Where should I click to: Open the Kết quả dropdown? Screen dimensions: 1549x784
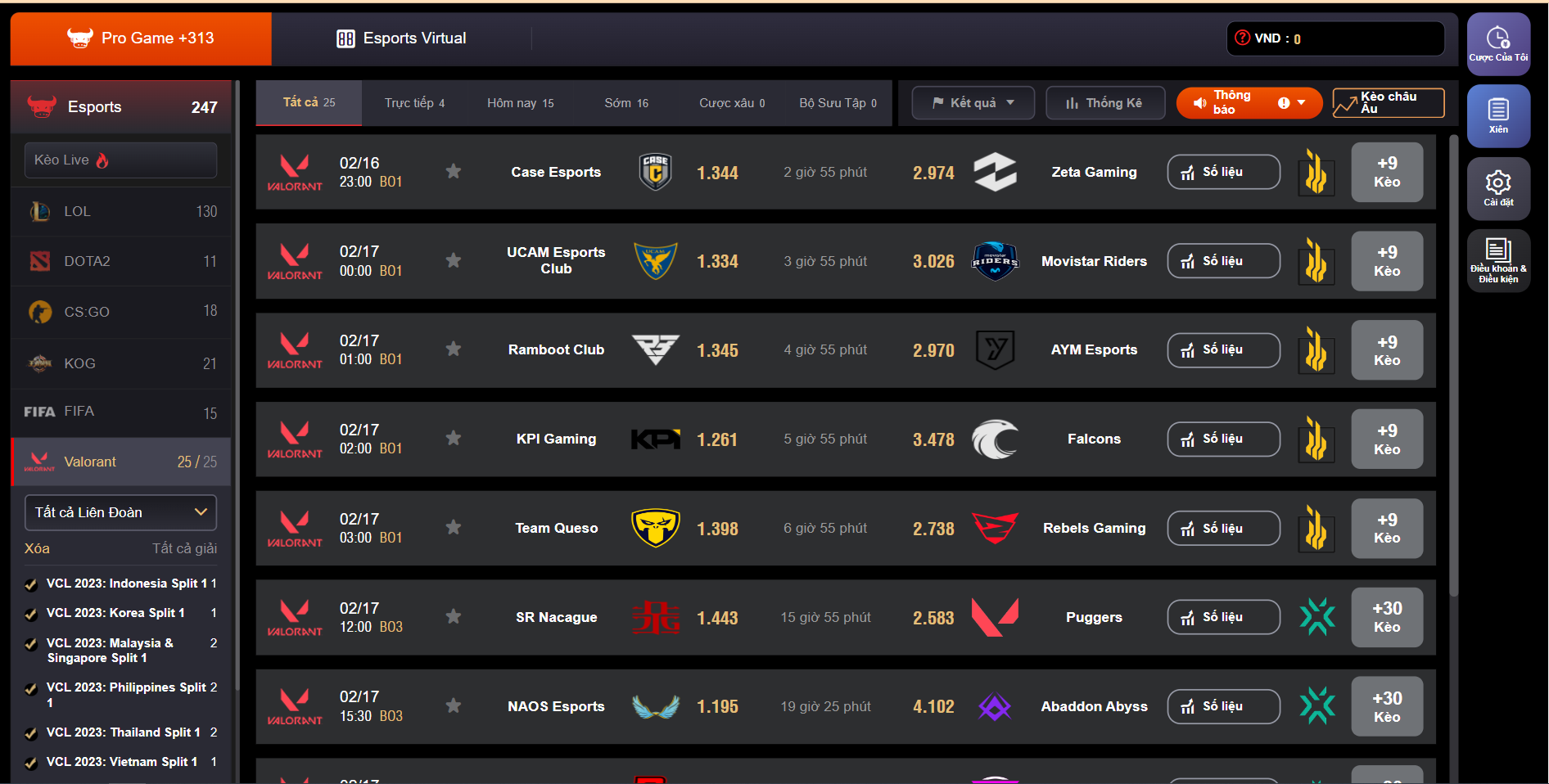[973, 103]
